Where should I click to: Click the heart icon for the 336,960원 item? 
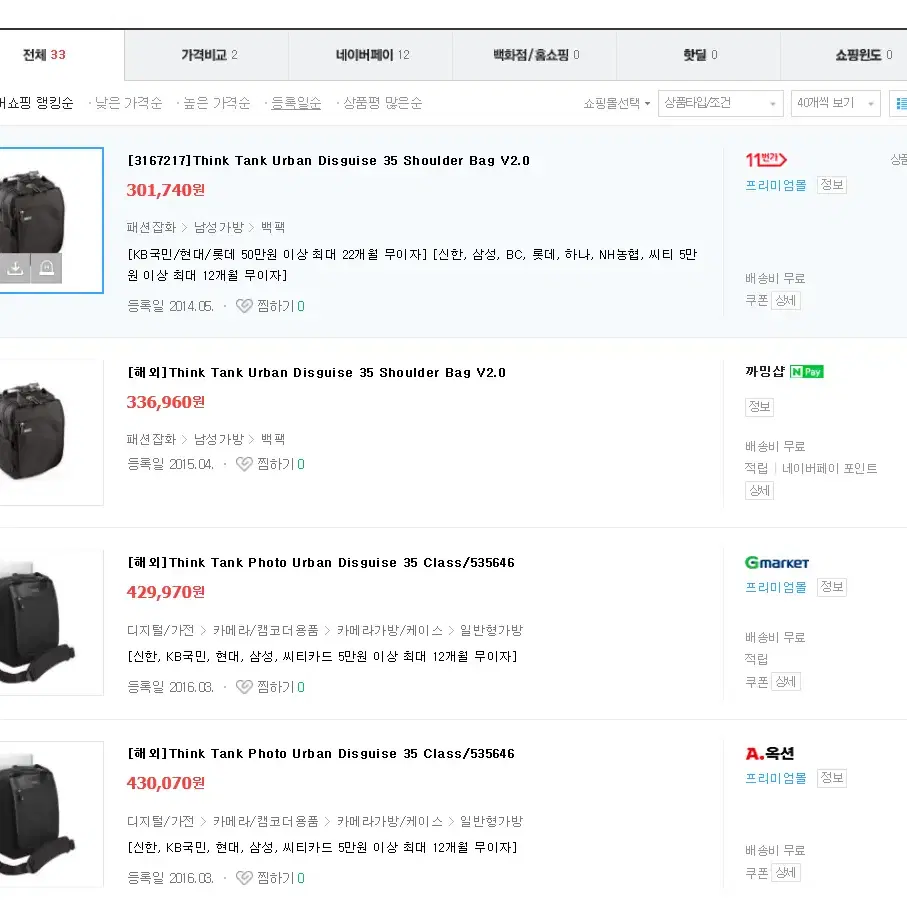click(x=244, y=464)
